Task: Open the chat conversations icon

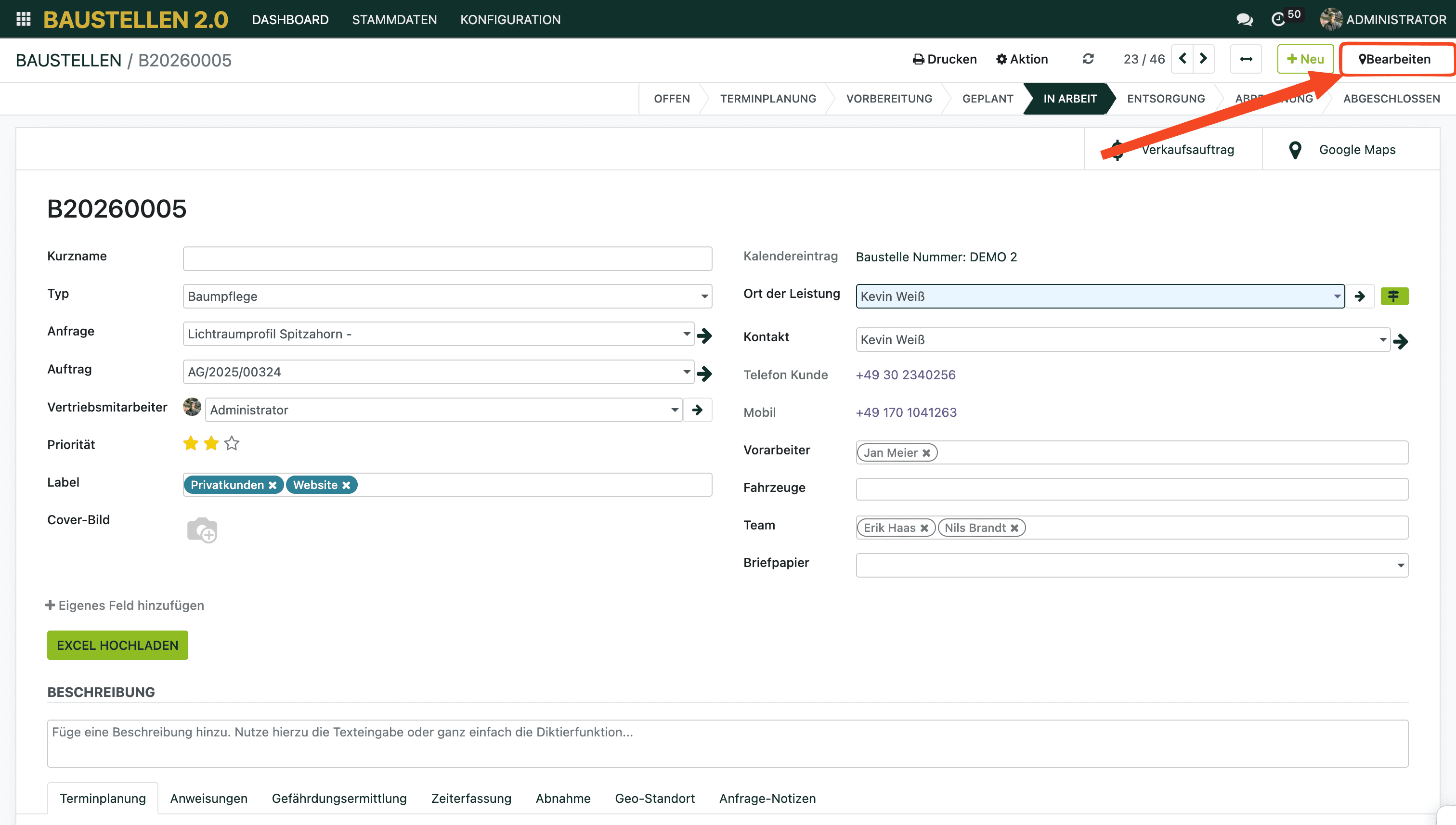Action: pyautogui.click(x=1244, y=19)
